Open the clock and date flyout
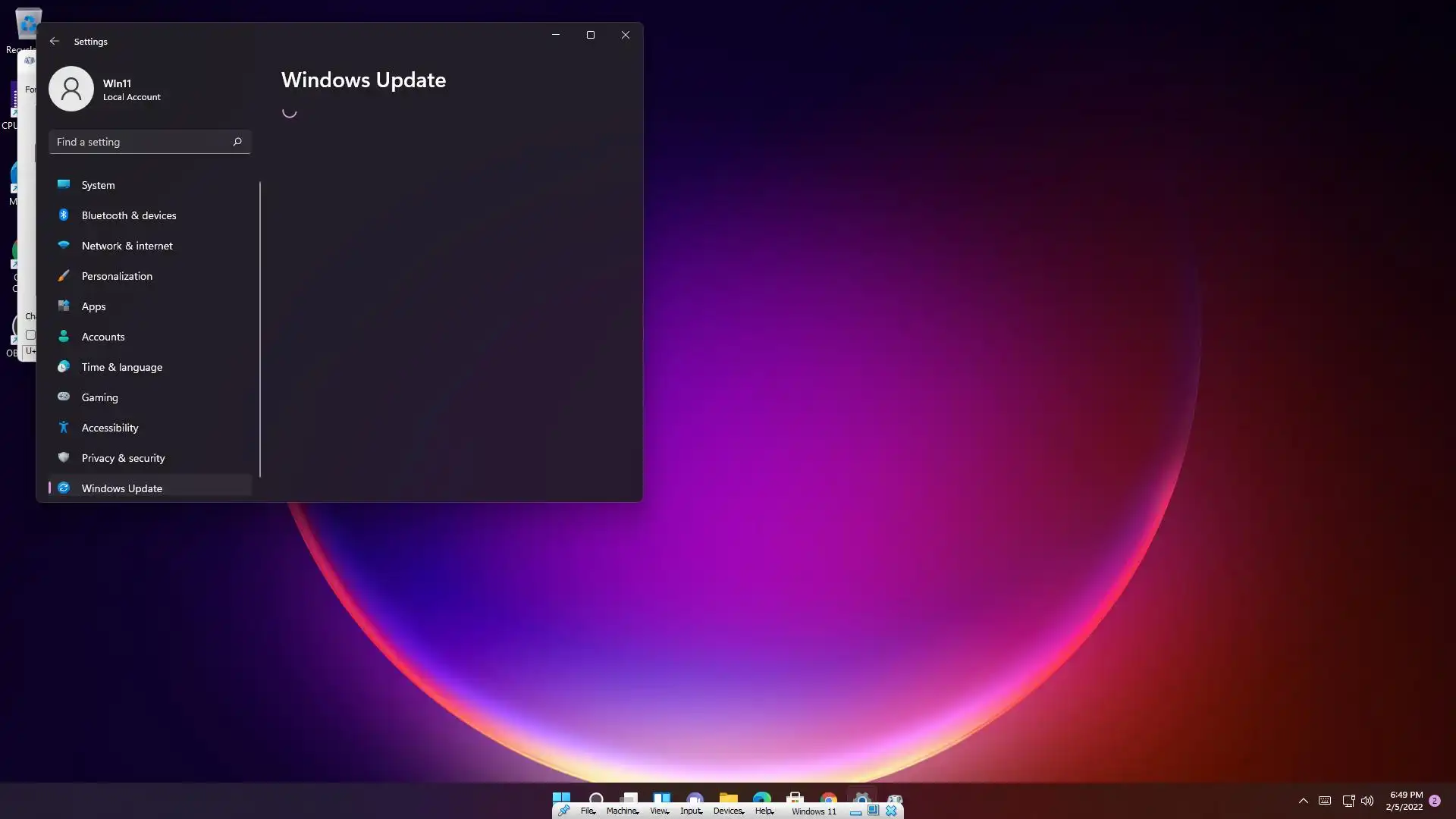The width and height of the screenshot is (1456, 819). (x=1404, y=801)
